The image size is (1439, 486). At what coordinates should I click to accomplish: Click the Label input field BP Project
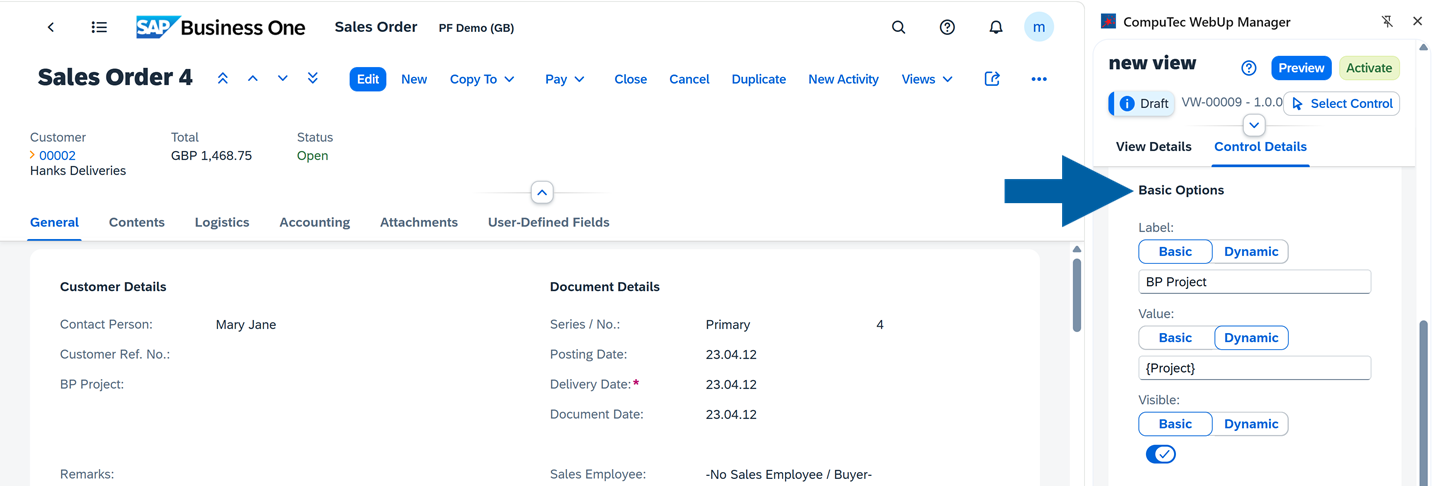[x=1254, y=282]
